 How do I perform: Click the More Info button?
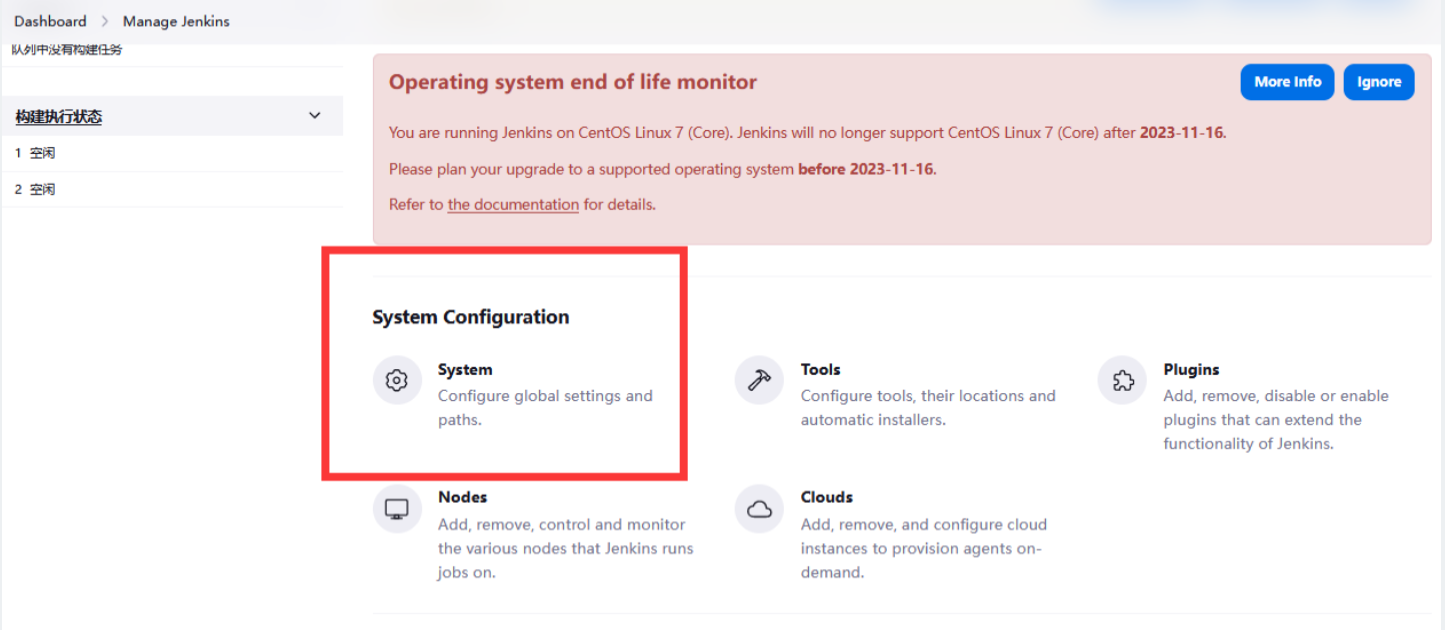1288,82
